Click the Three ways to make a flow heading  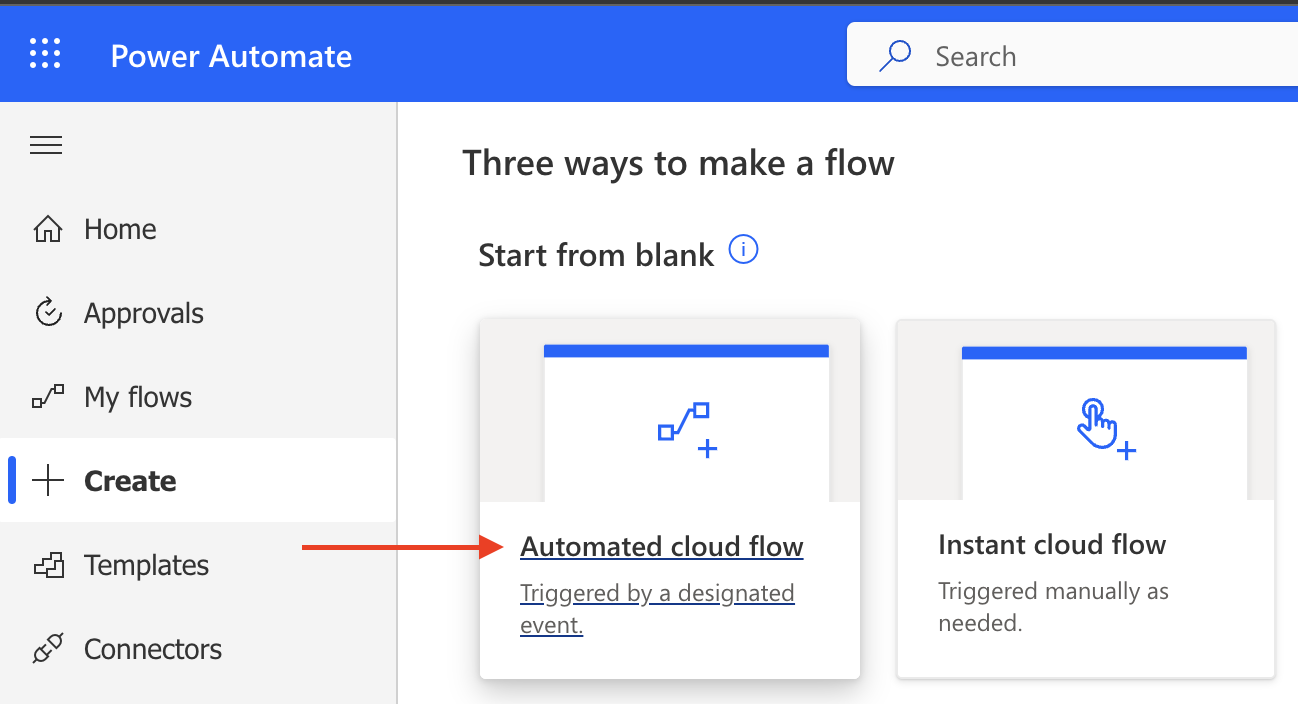pos(679,163)
